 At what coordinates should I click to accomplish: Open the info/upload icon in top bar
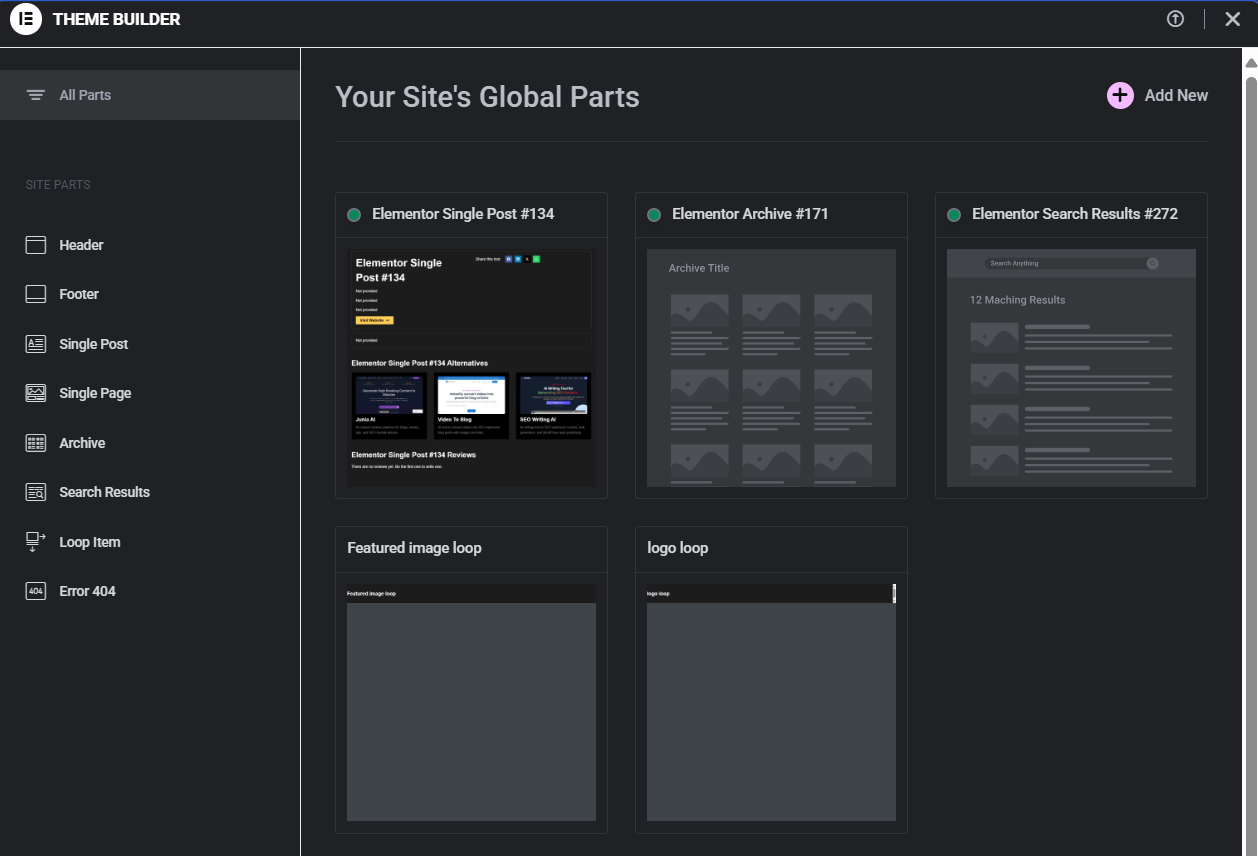[1175, 19]
